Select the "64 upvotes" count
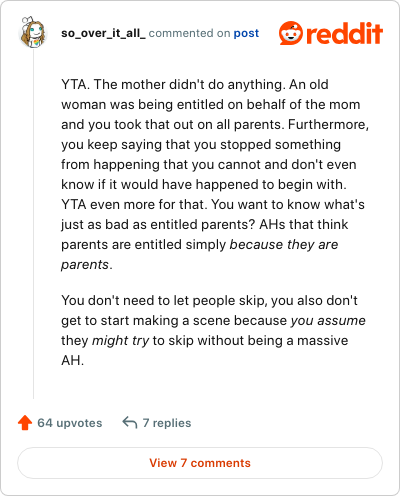The width and height of the screenshot is (400, 496). [70, 423]
